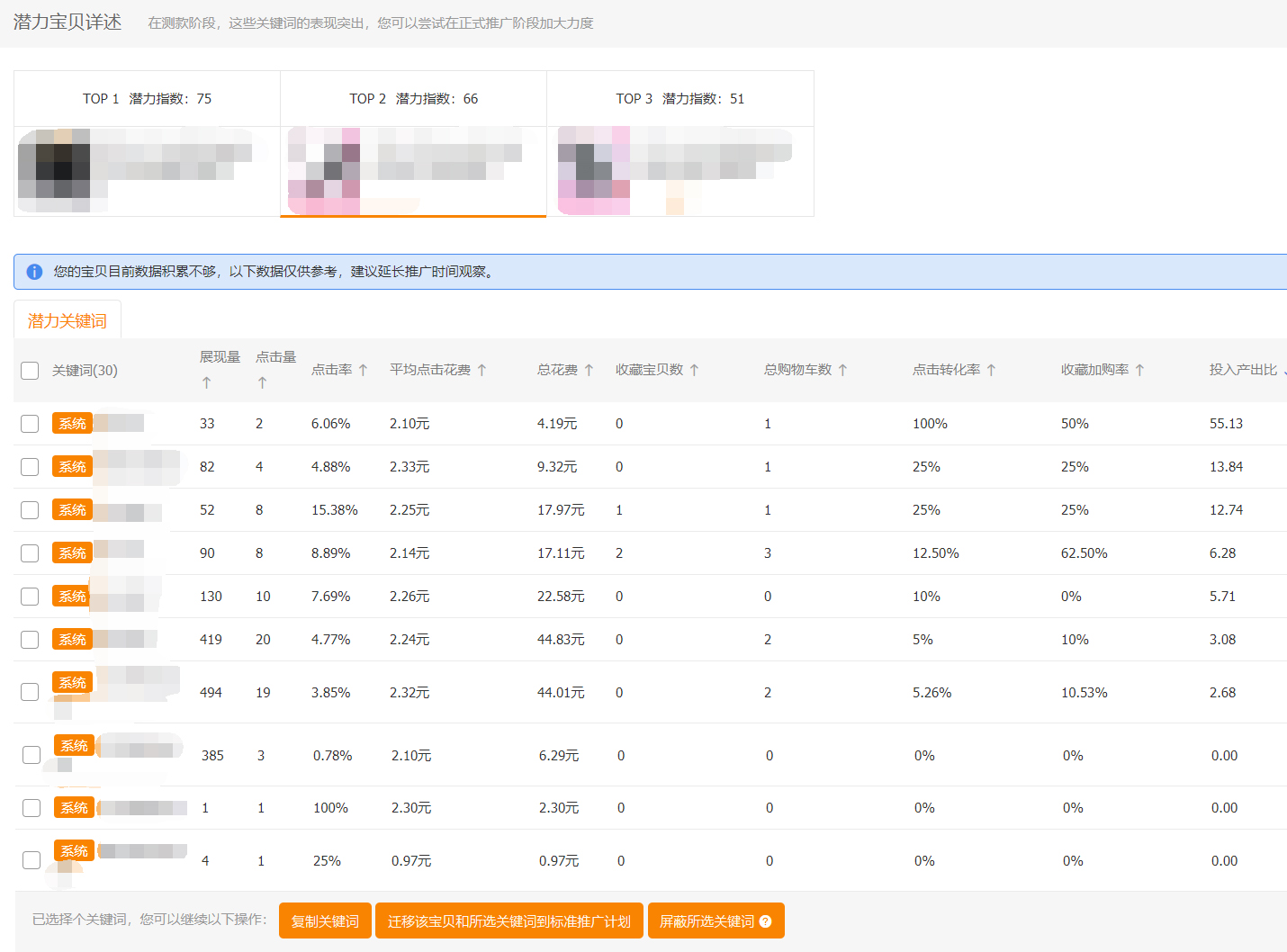Screen dimensions: 1287x952
Task: Sort by 收藏宝贝数 arrow icon
Action: coord(694,370)
